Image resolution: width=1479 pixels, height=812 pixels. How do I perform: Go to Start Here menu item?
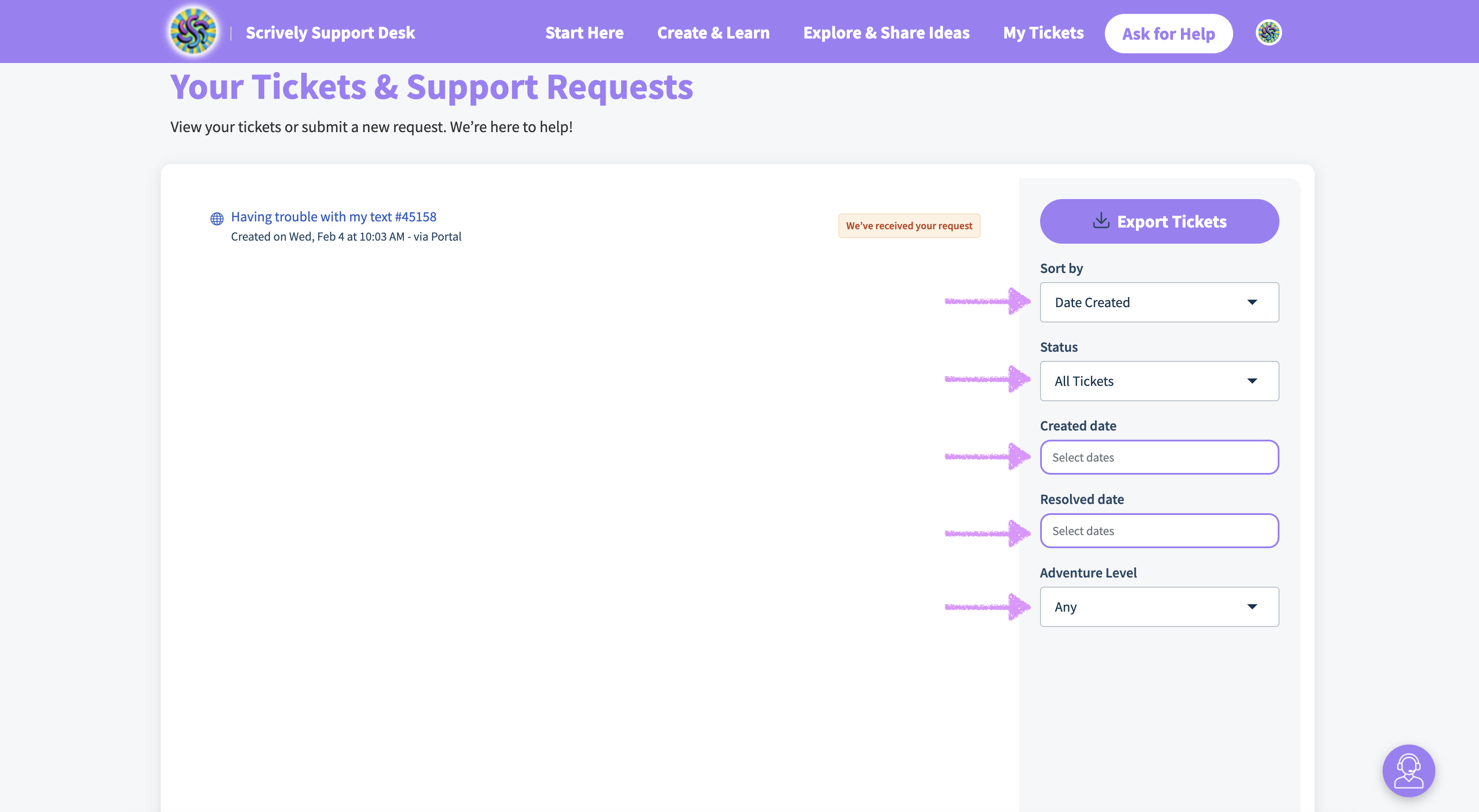[x=584, y=33]
